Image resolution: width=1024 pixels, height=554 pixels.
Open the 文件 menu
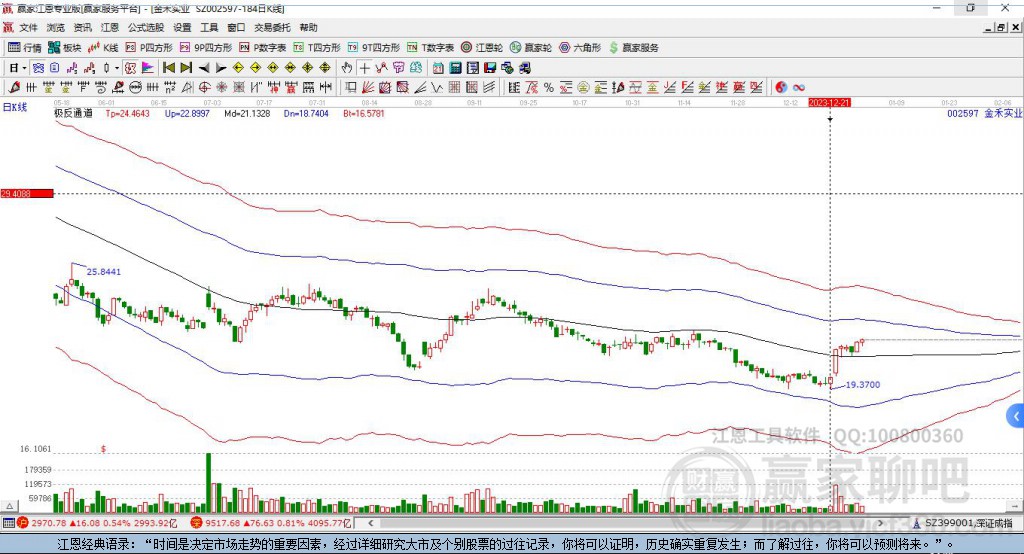[x=28, y=27]
